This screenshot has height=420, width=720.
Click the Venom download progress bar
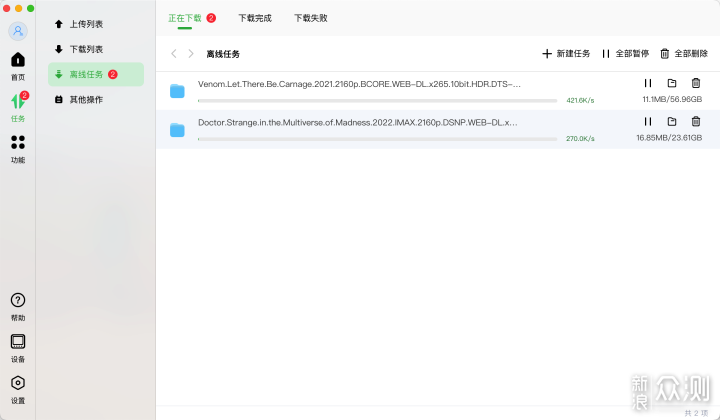[377, 101]
